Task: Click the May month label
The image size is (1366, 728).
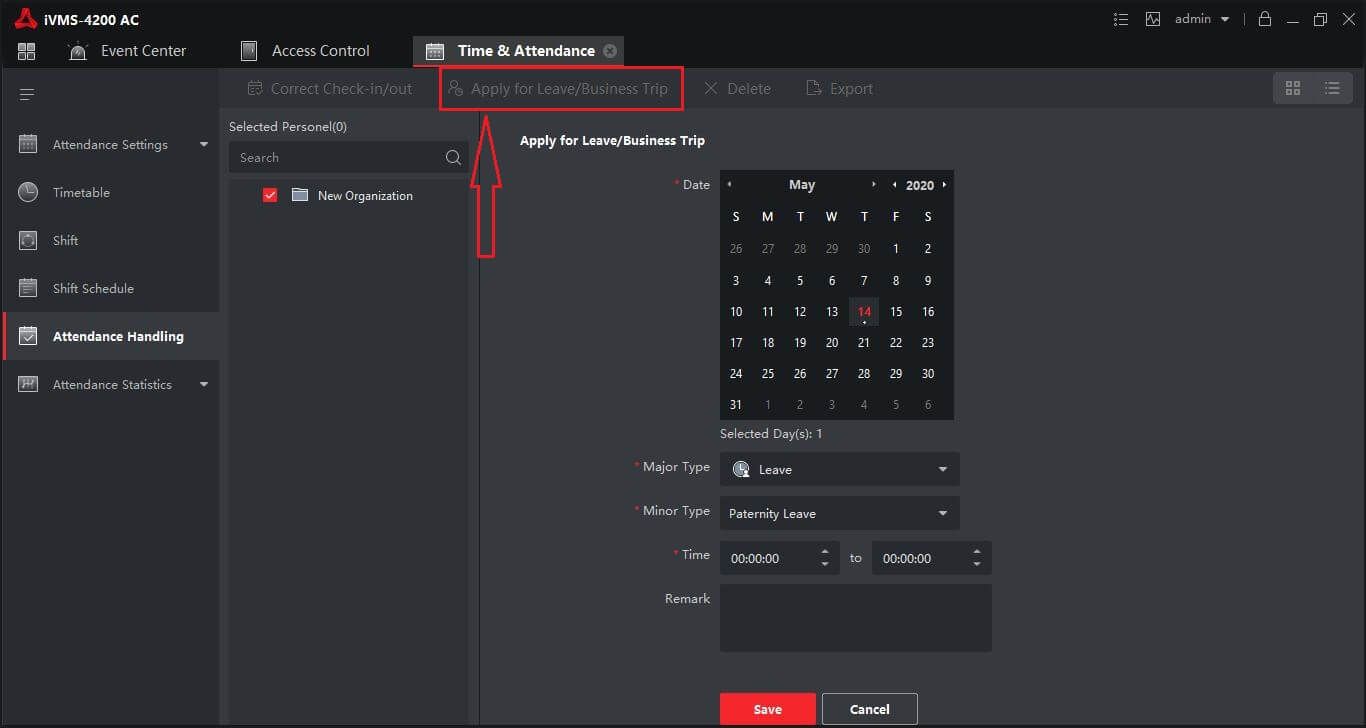Action: 802,185
